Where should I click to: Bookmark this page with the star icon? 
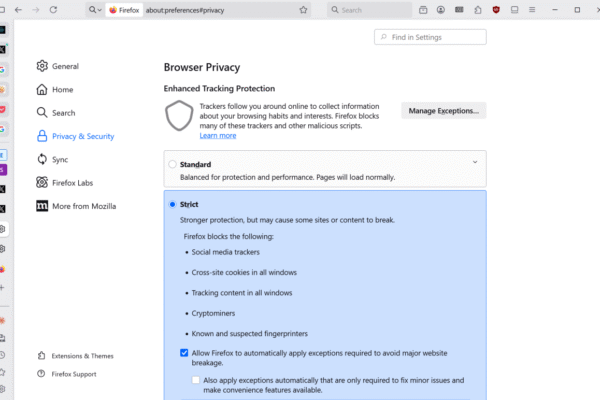[303, 10]
